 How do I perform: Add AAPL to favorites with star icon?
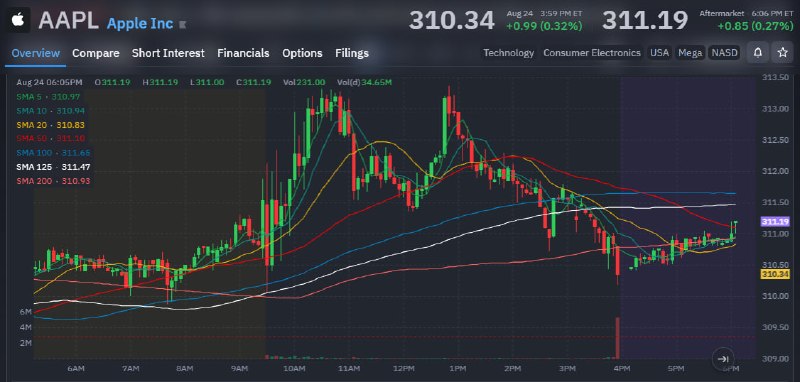click(783, 53)
